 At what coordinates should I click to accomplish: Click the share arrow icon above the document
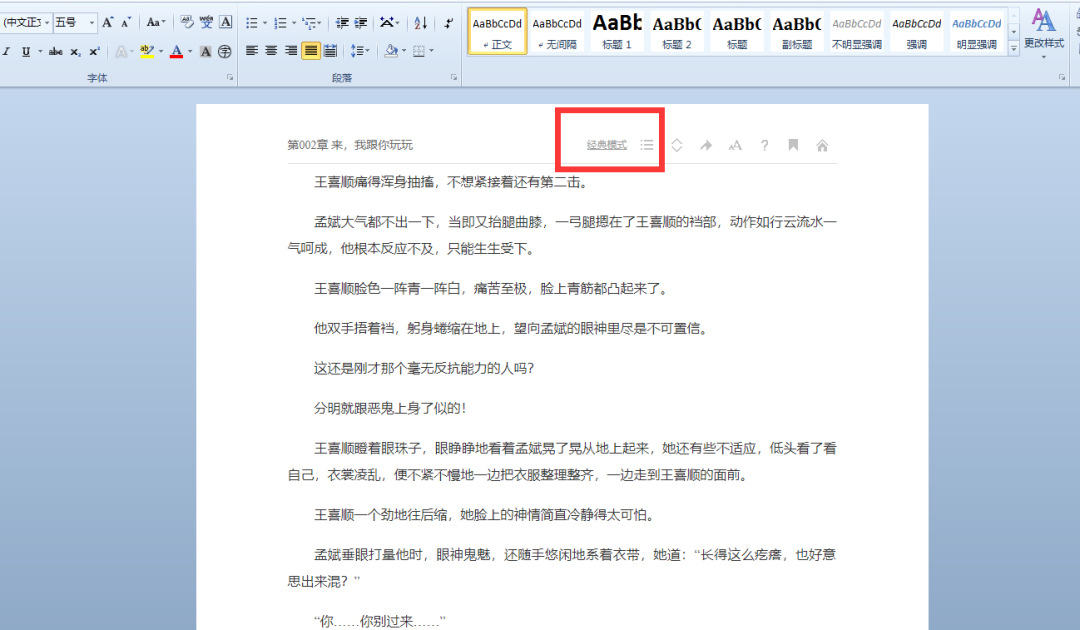pos(706,144)
